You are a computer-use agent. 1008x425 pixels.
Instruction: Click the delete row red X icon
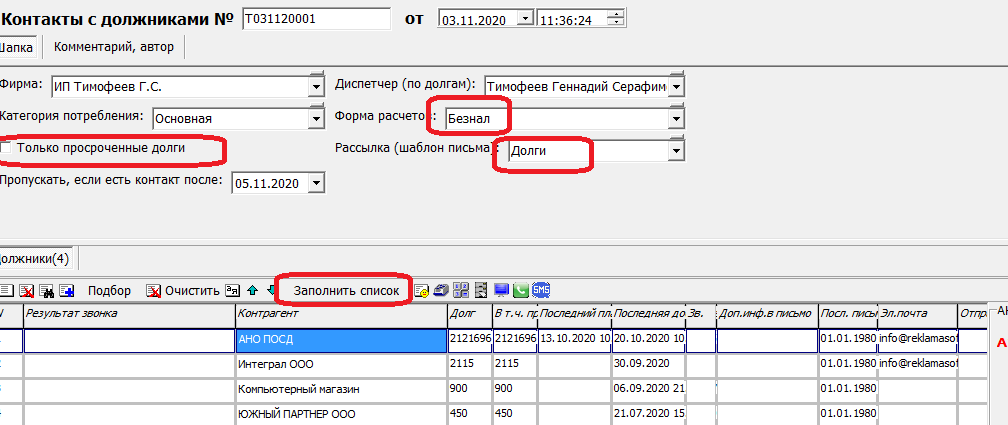coord(27,291)
